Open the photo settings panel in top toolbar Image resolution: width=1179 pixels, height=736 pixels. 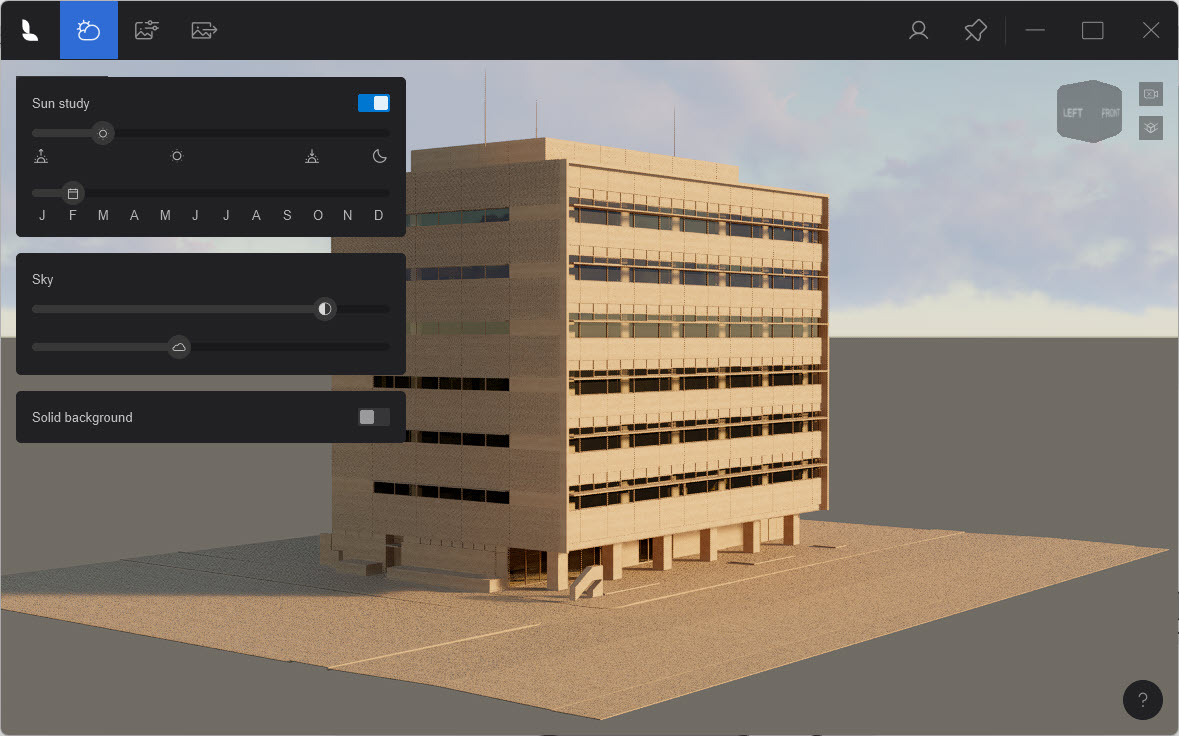pyautogui.click(x=146, y=30)
